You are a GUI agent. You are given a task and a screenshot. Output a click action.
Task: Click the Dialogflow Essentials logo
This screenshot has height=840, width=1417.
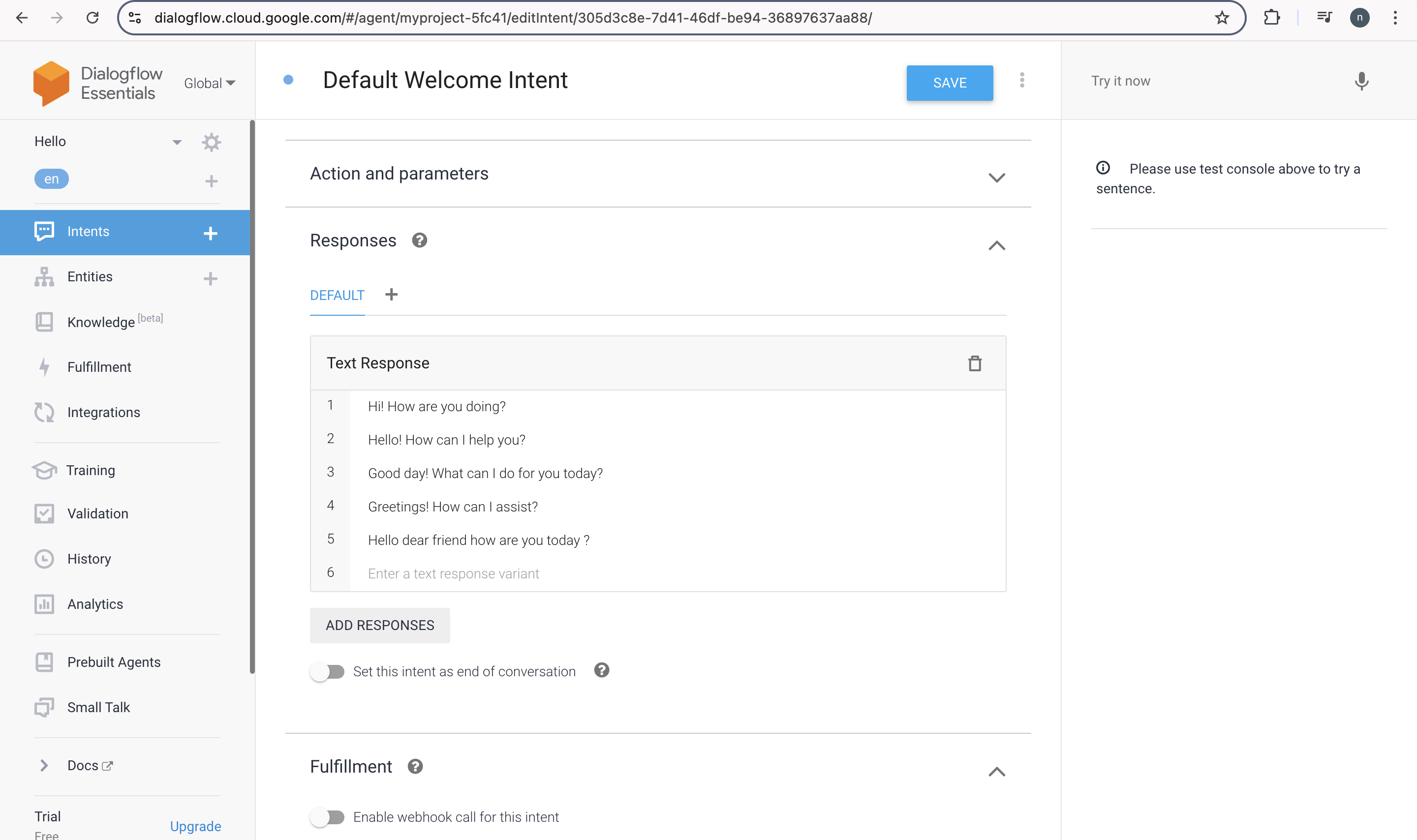[x=97, y=83]
